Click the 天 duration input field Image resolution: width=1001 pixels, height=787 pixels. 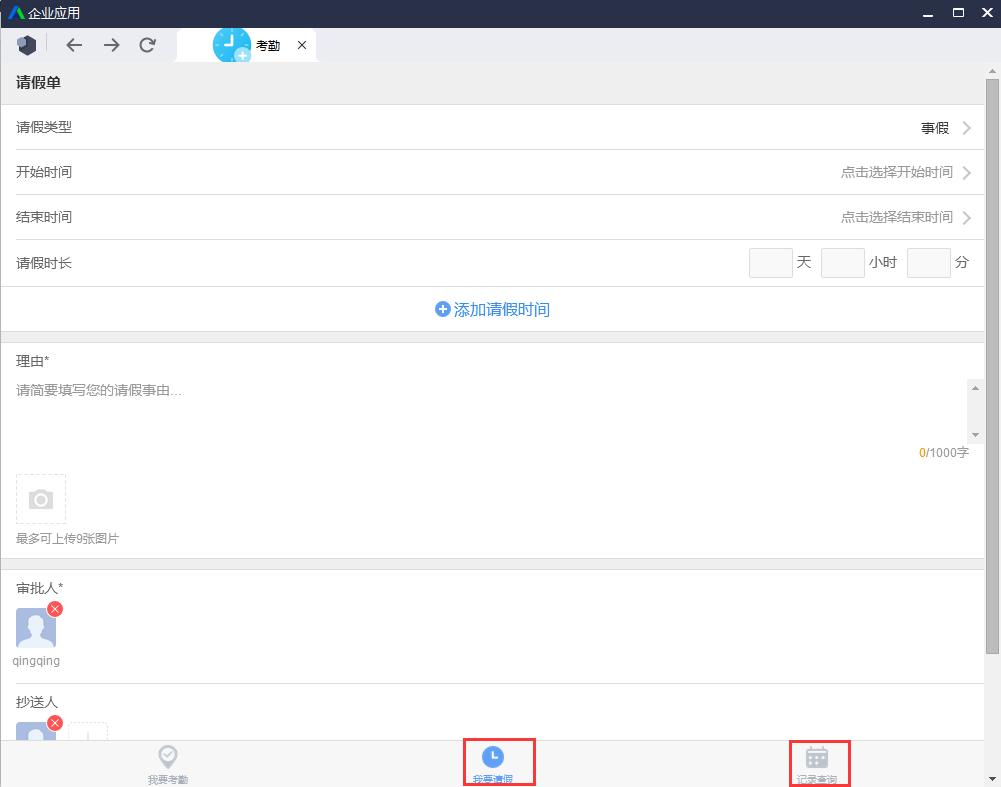(x=770, y=262)
